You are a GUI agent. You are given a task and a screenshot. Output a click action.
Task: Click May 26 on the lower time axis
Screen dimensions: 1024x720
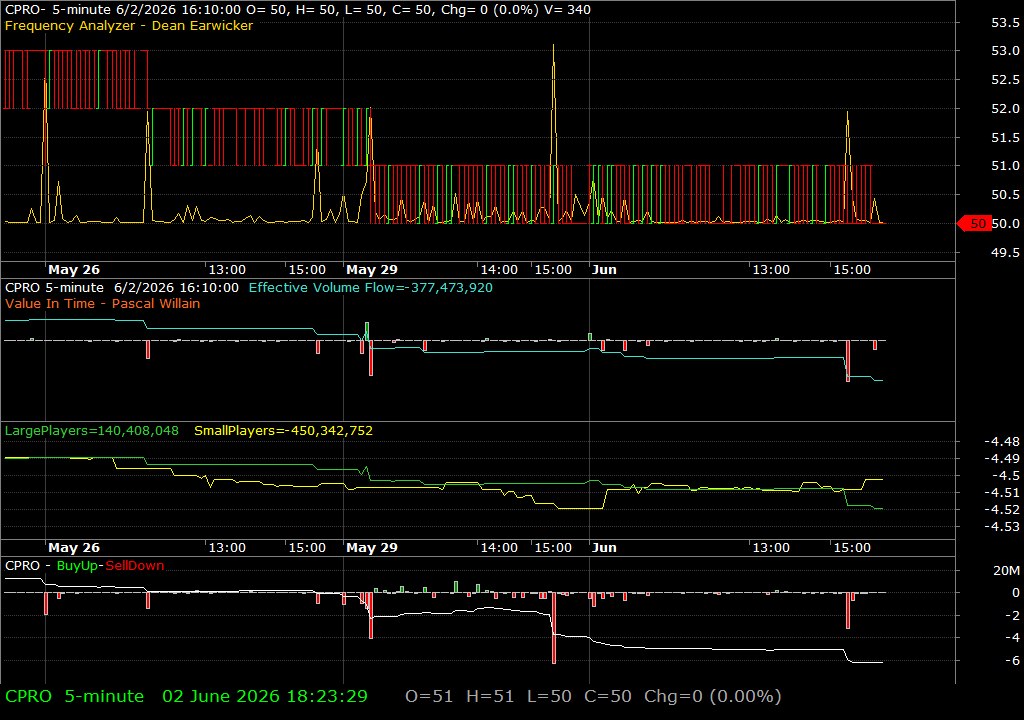pyautogui.click(x=74, y=548)
